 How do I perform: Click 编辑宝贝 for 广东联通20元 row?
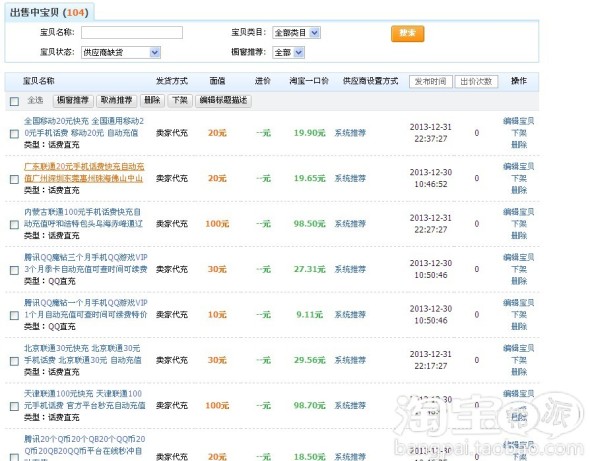(x=519, y=166)
